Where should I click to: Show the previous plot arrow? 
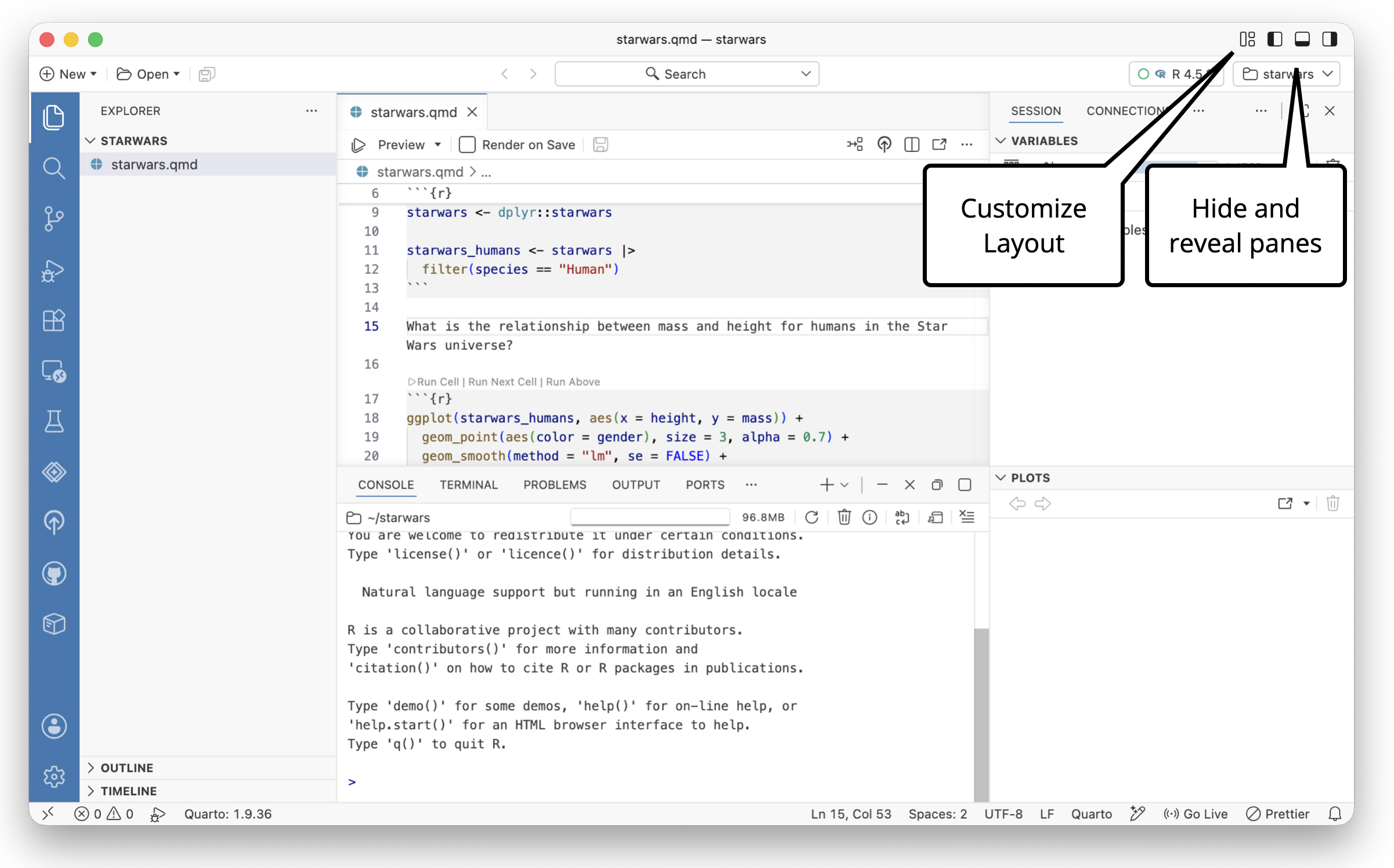point(1017,504)
